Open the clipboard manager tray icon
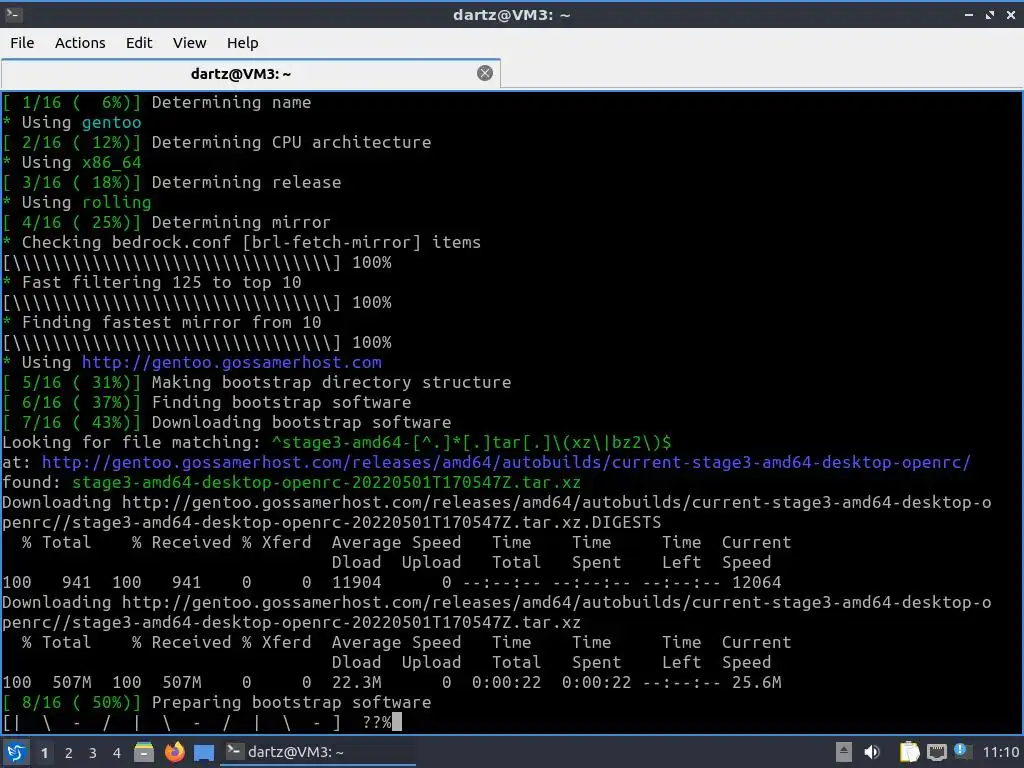The width and height of the screenshot is (1024, 768). [909, 752]
